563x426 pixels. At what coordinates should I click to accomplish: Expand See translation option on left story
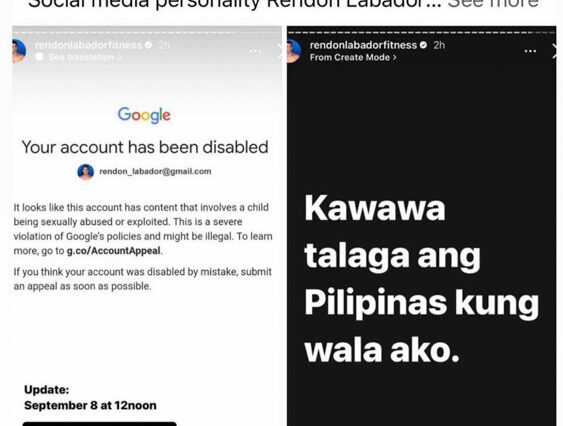[x=81, y=57]
